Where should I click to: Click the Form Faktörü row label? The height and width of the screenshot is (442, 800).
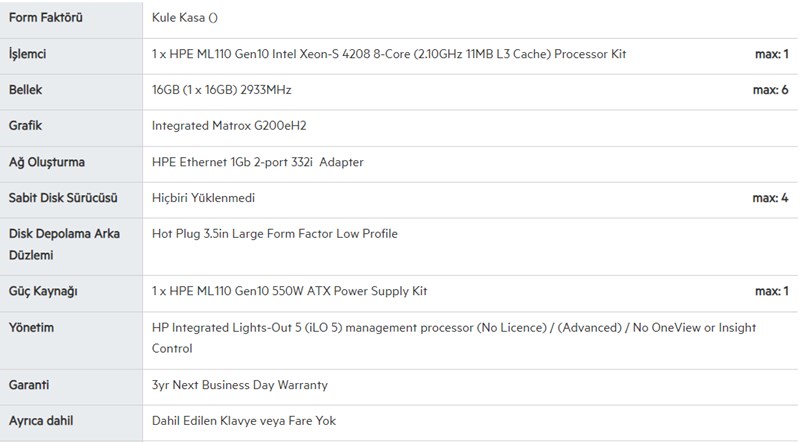(47, 18)
